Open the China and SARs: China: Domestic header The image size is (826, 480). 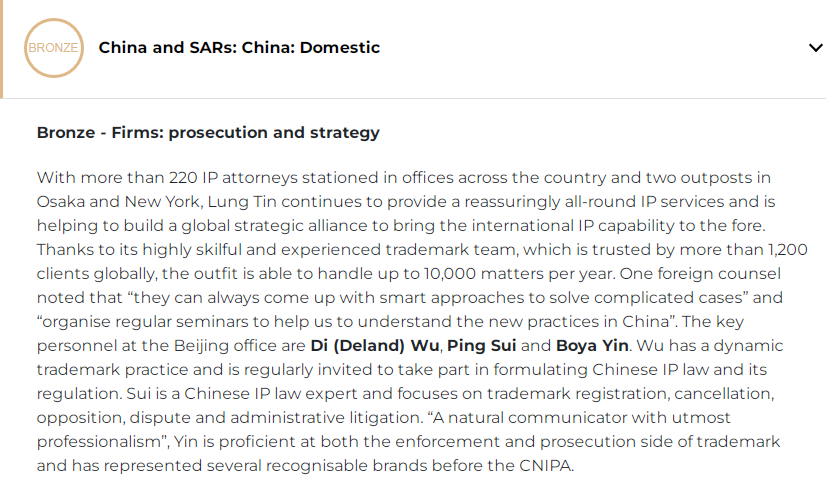pos(239,47)
